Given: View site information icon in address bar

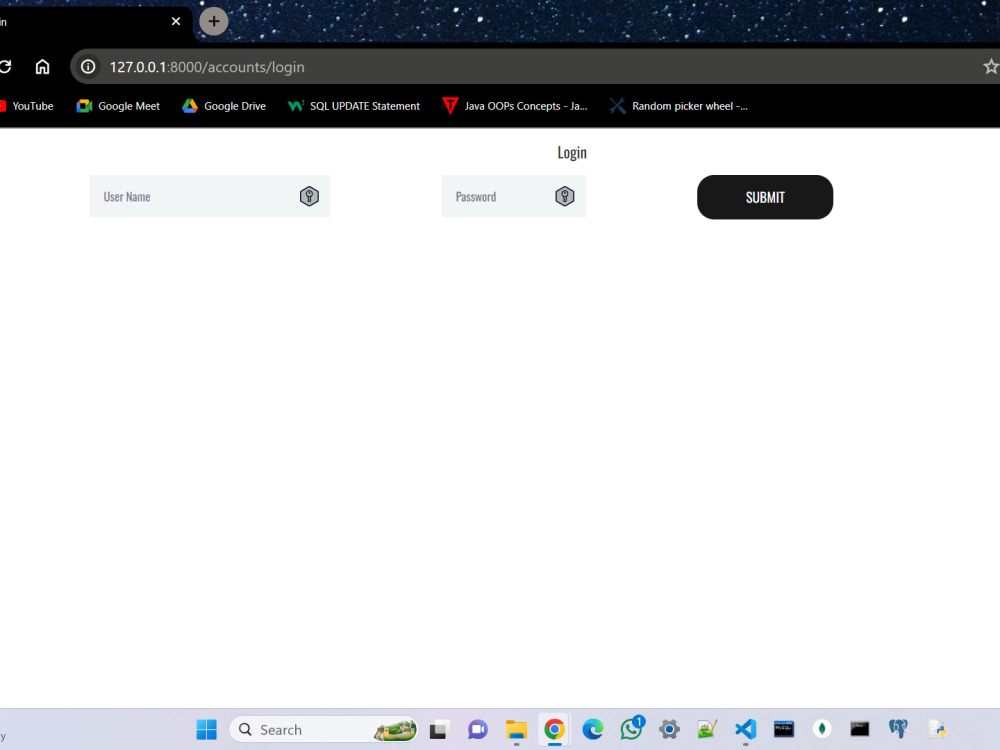Looking at the screenshot, I should point(88,67).
